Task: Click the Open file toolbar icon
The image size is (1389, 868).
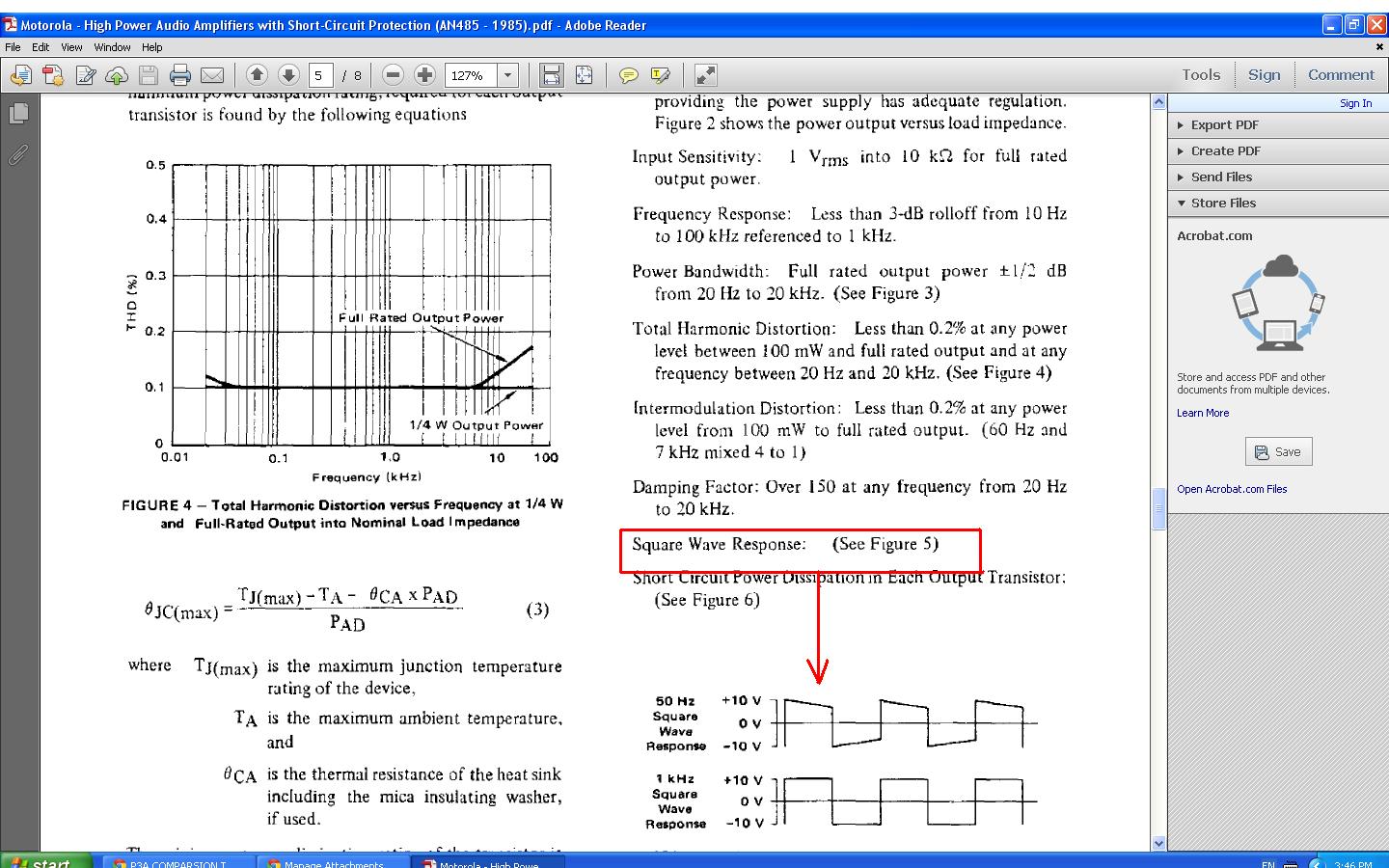Action: 20,75
